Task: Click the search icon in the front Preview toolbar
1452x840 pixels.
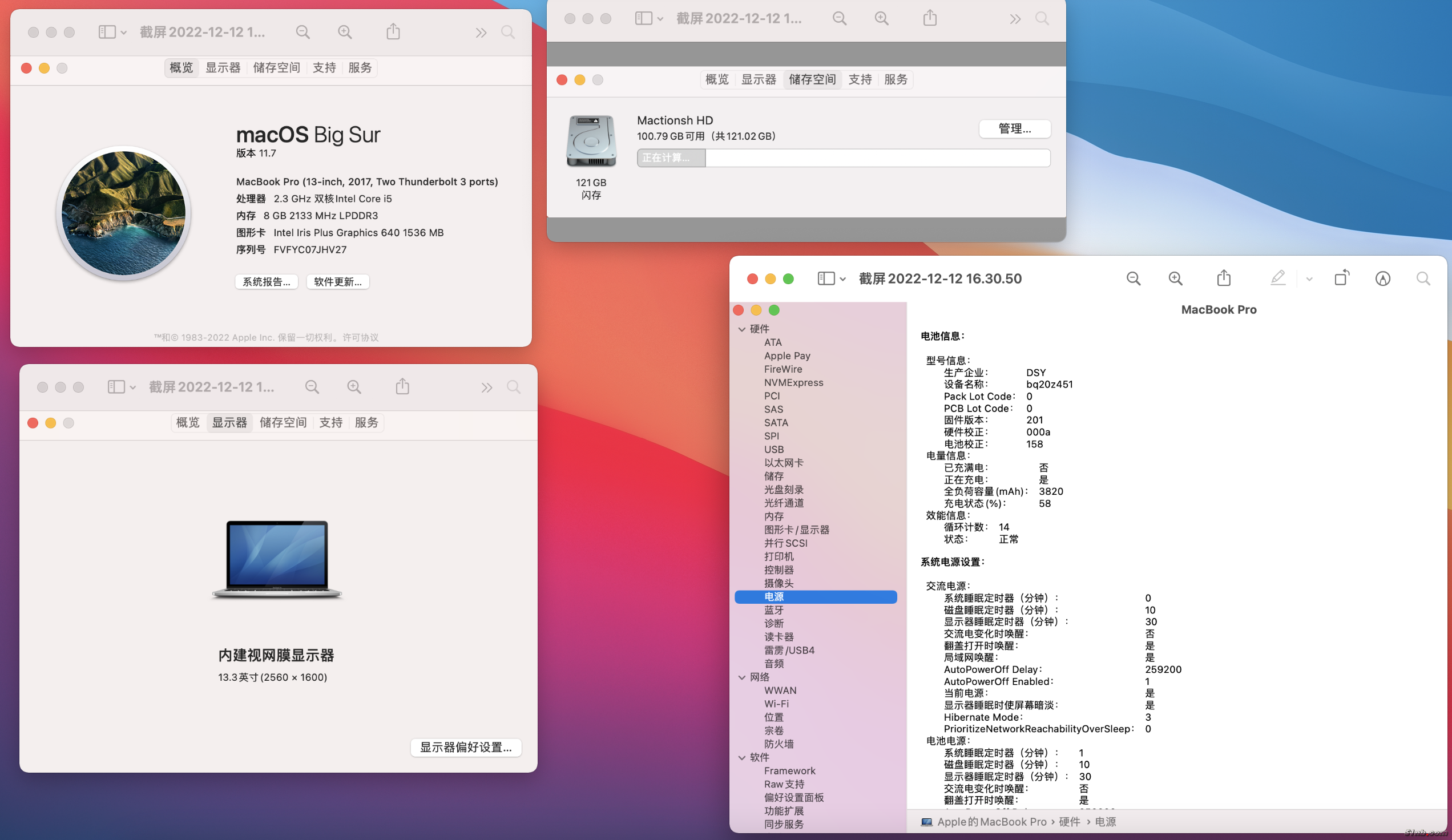Action: click(1423, 279)
